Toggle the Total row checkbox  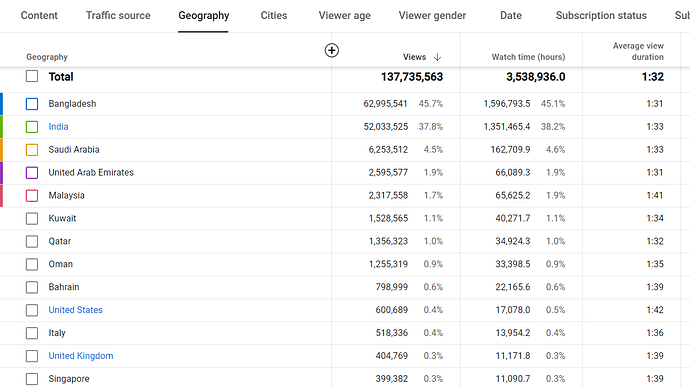coord(32,76)
